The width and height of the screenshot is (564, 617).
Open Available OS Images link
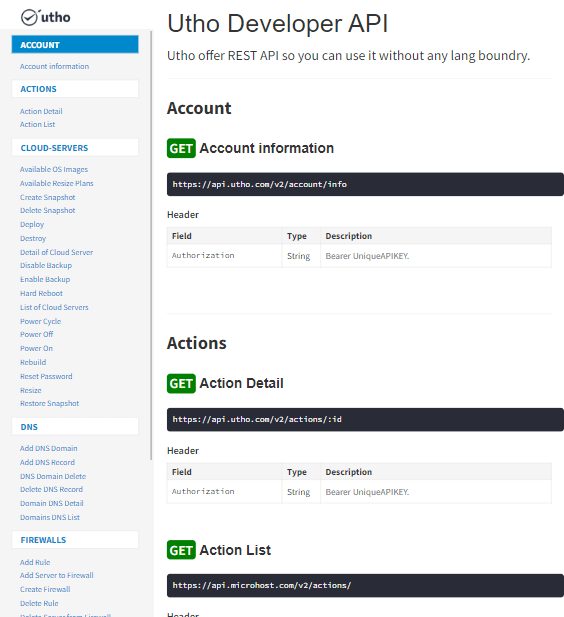(x=54, y=169)
